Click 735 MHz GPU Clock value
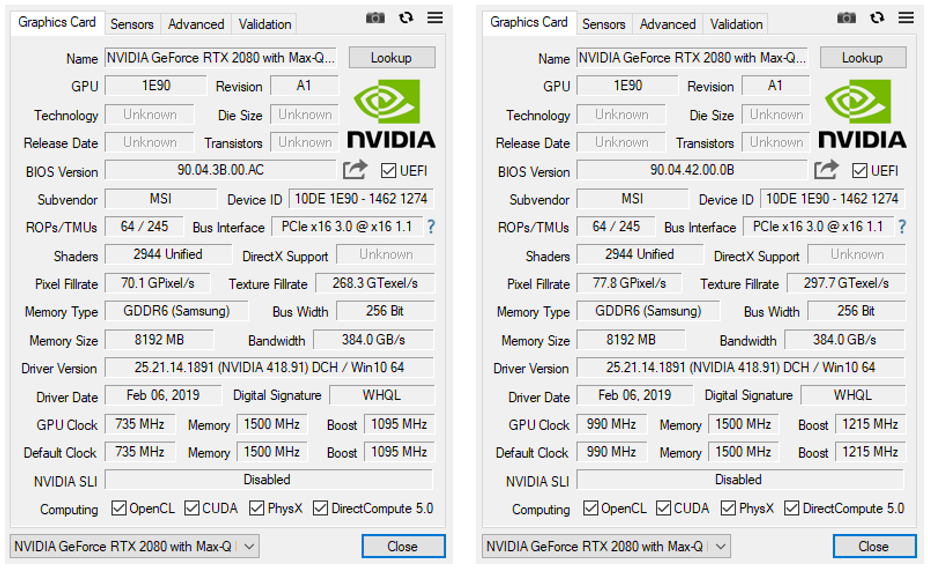Image resolution: width=928 pixels, height=570 pixels. pyautogui.click(x=140, y=424)
